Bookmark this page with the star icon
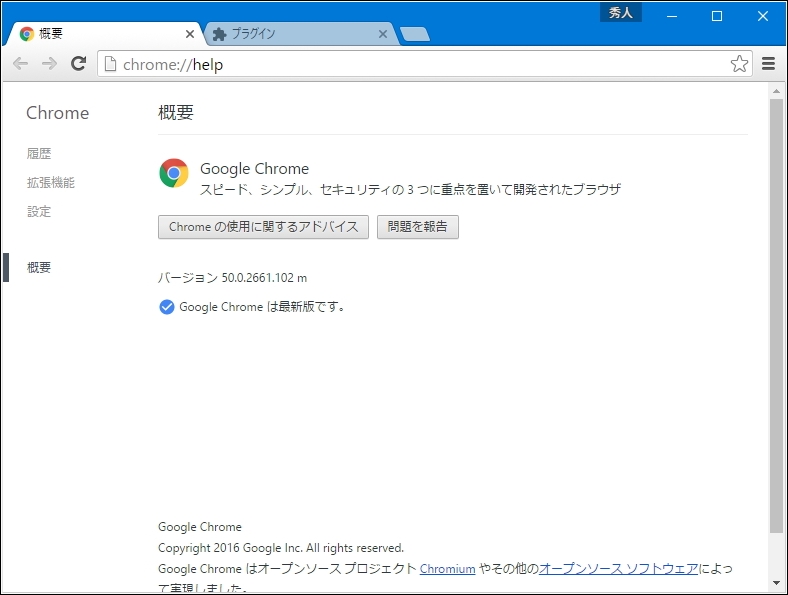The height and width of the screenshot is (595, 788). coord(739,64)
